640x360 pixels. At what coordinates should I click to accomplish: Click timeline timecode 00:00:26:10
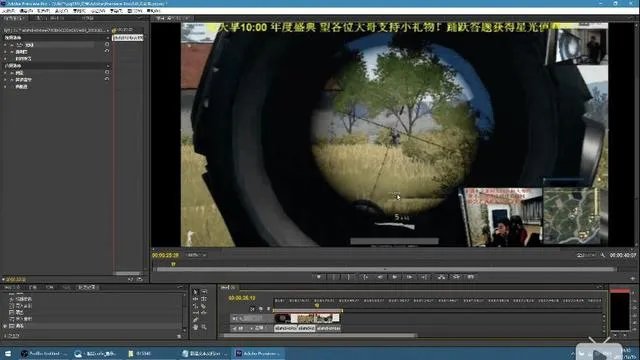[x=242, y=298]
